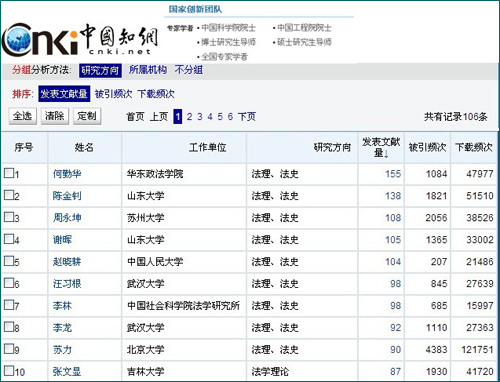
Task: Sort the list by 下载频次
Action: (x=156, y=94)
